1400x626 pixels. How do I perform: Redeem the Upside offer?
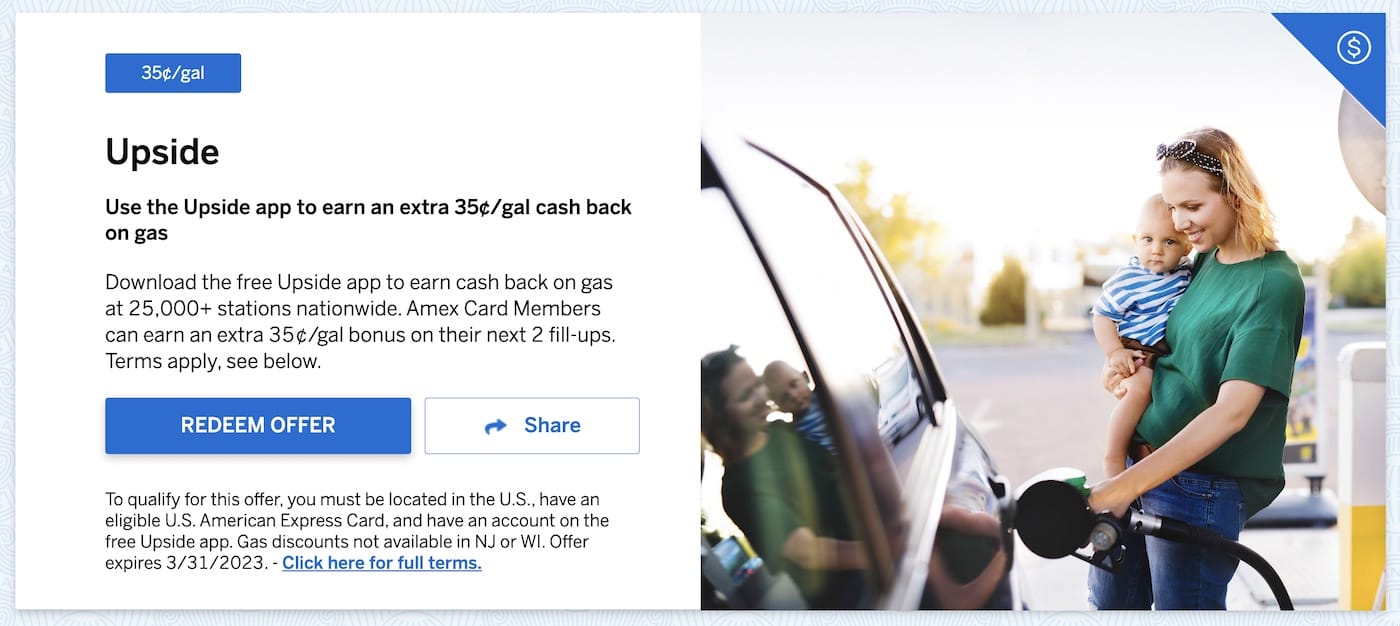pos(258,426)
